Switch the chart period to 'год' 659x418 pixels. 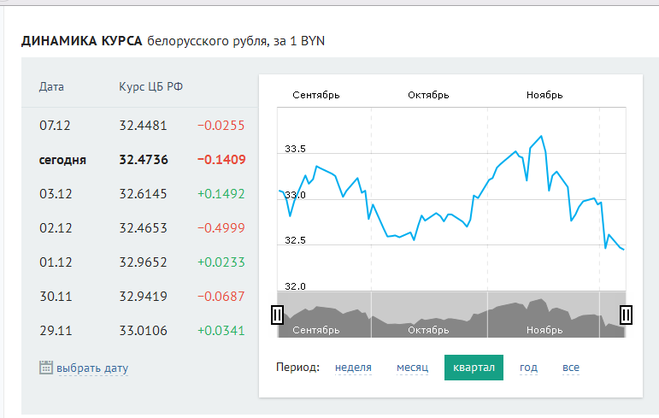point(528,368)
